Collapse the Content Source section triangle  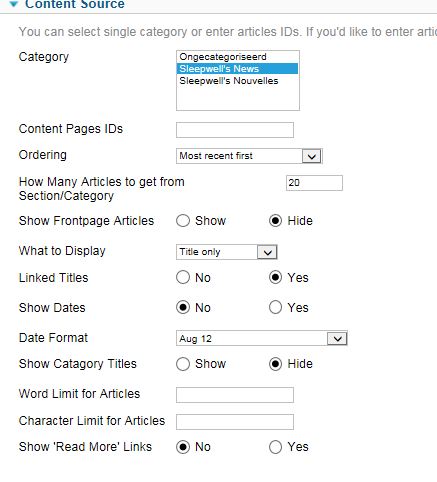[x=14, y=4]
